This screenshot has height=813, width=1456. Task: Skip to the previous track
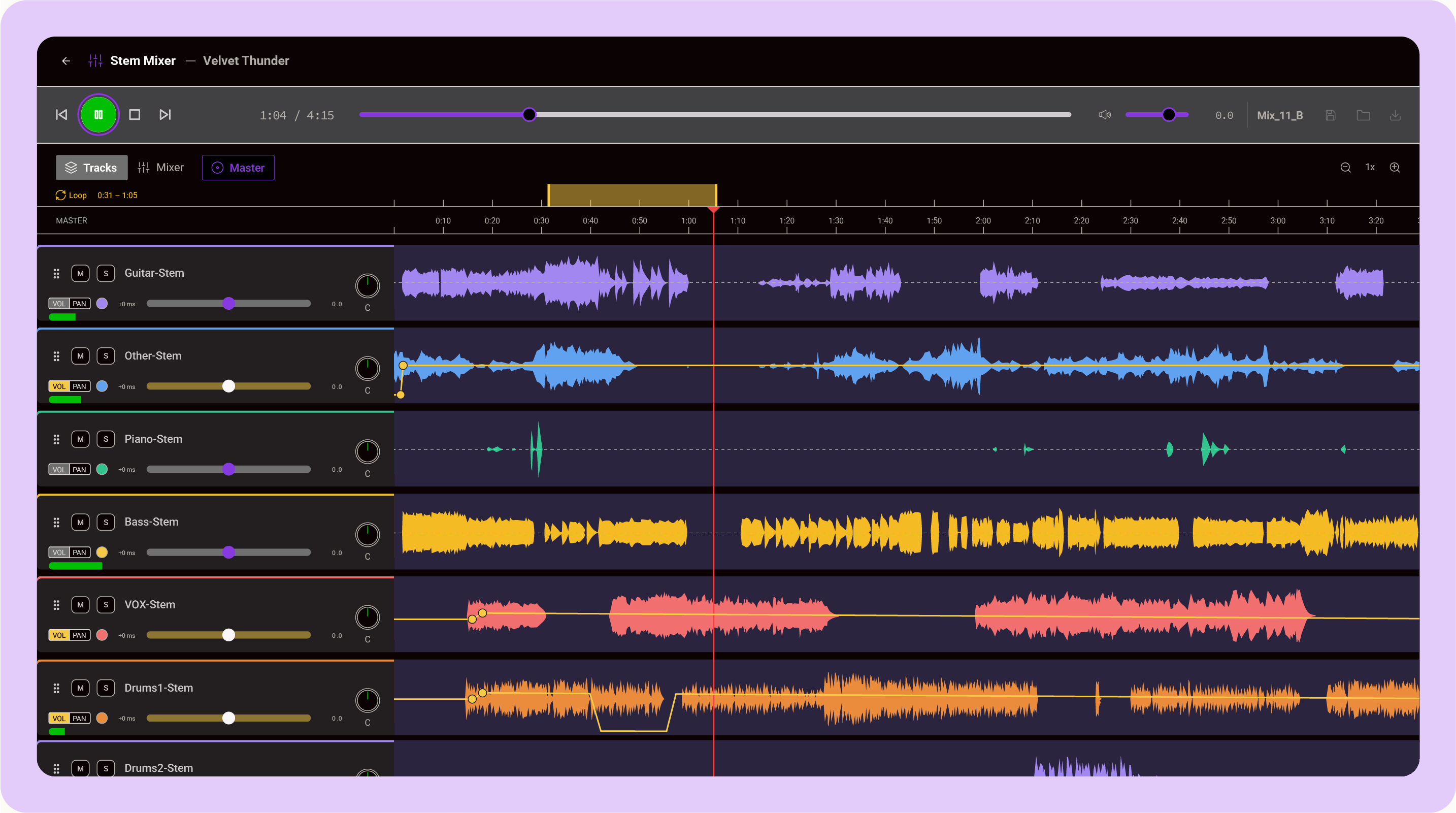tap(61, 115)
